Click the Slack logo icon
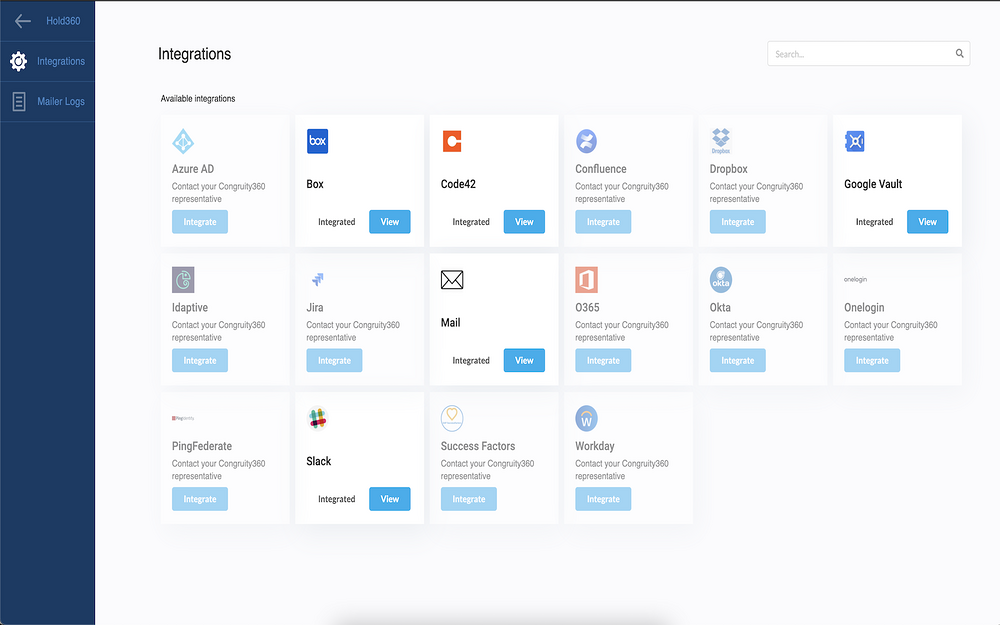Screen dimensions: 1000x625 [x=318, y=418]
